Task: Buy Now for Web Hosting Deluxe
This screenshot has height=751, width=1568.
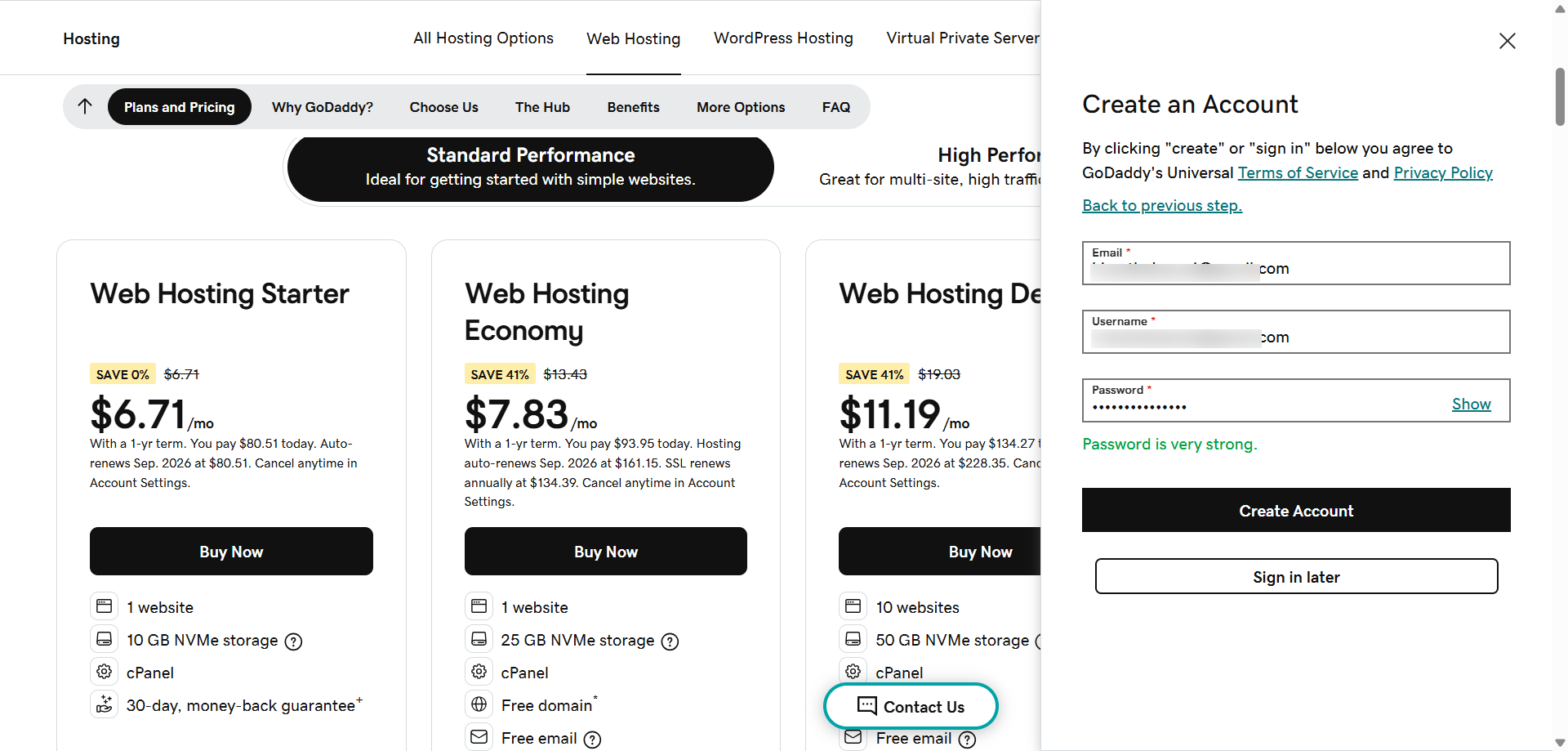Action: (x=940, y=552)
